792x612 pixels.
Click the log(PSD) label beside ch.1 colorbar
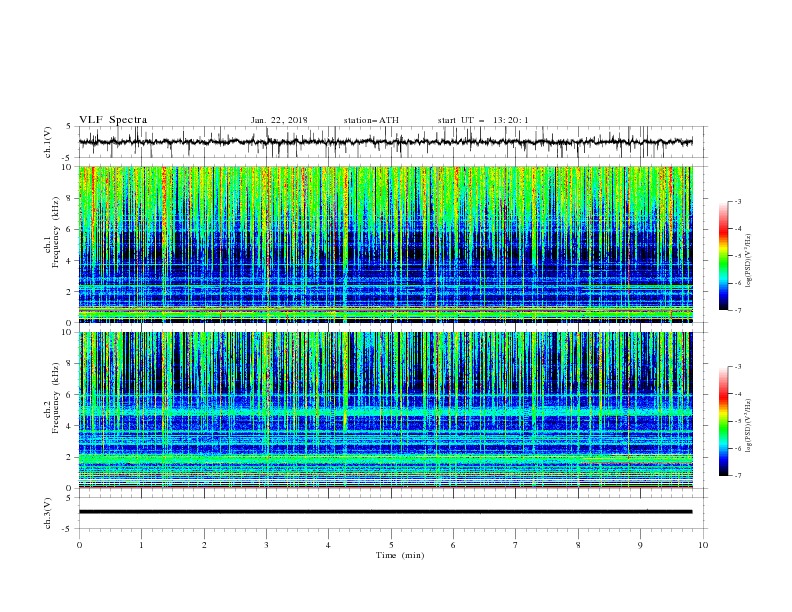click(748, 261)
